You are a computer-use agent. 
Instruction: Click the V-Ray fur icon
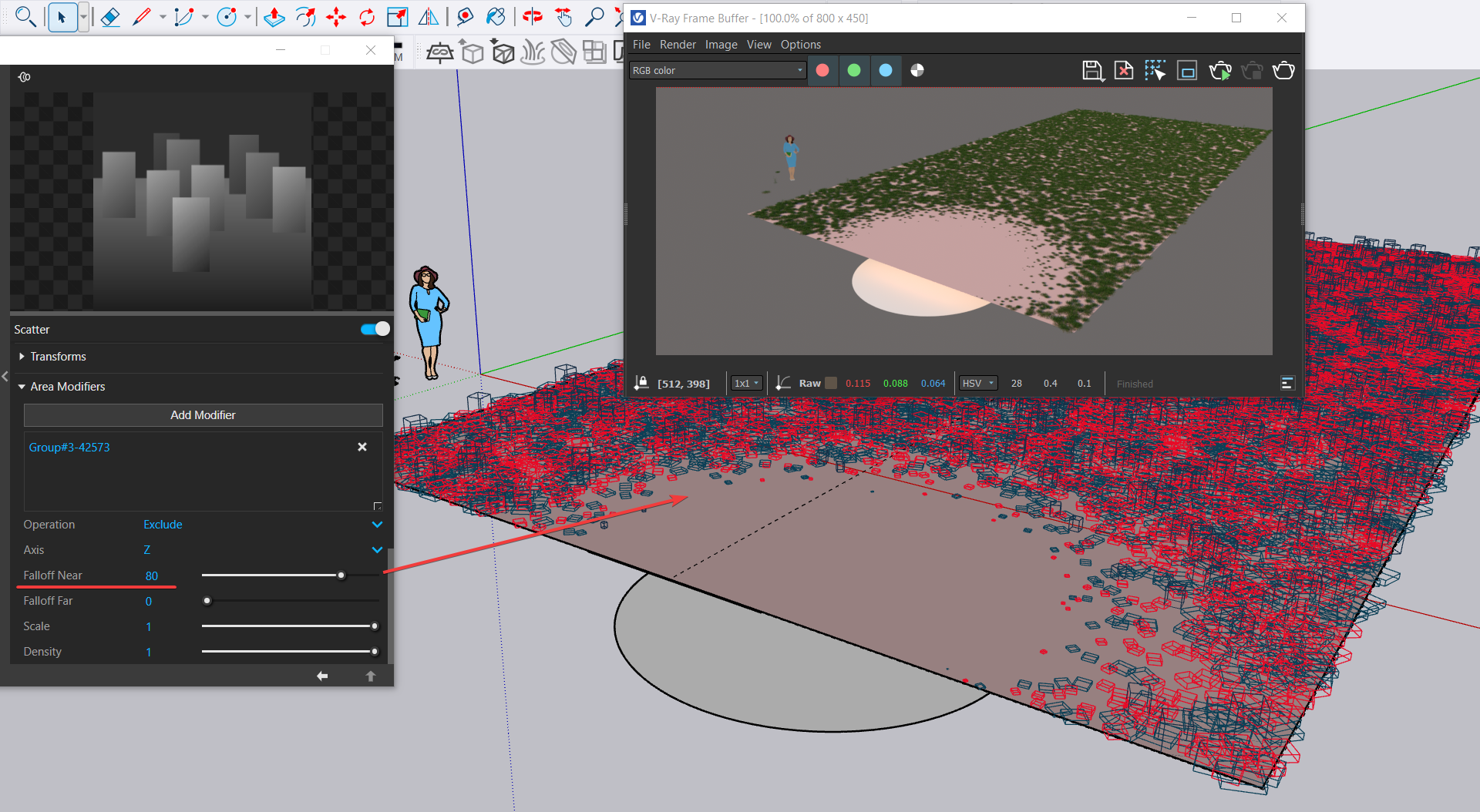tap(533, 52)
